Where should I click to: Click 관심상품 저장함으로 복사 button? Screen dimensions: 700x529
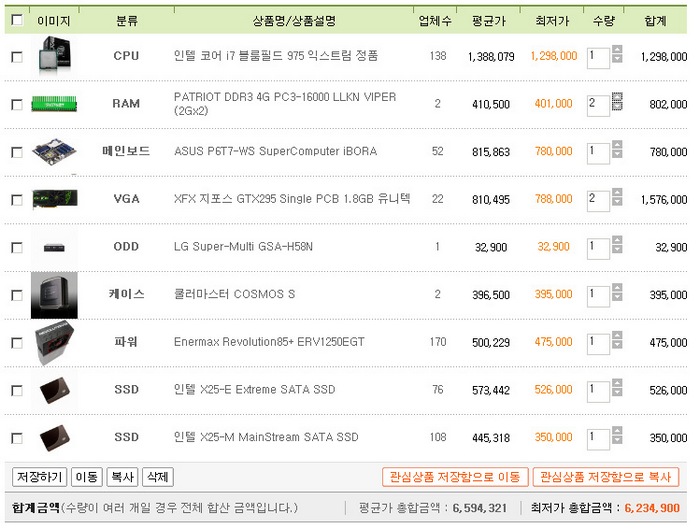tap(606, 477)
